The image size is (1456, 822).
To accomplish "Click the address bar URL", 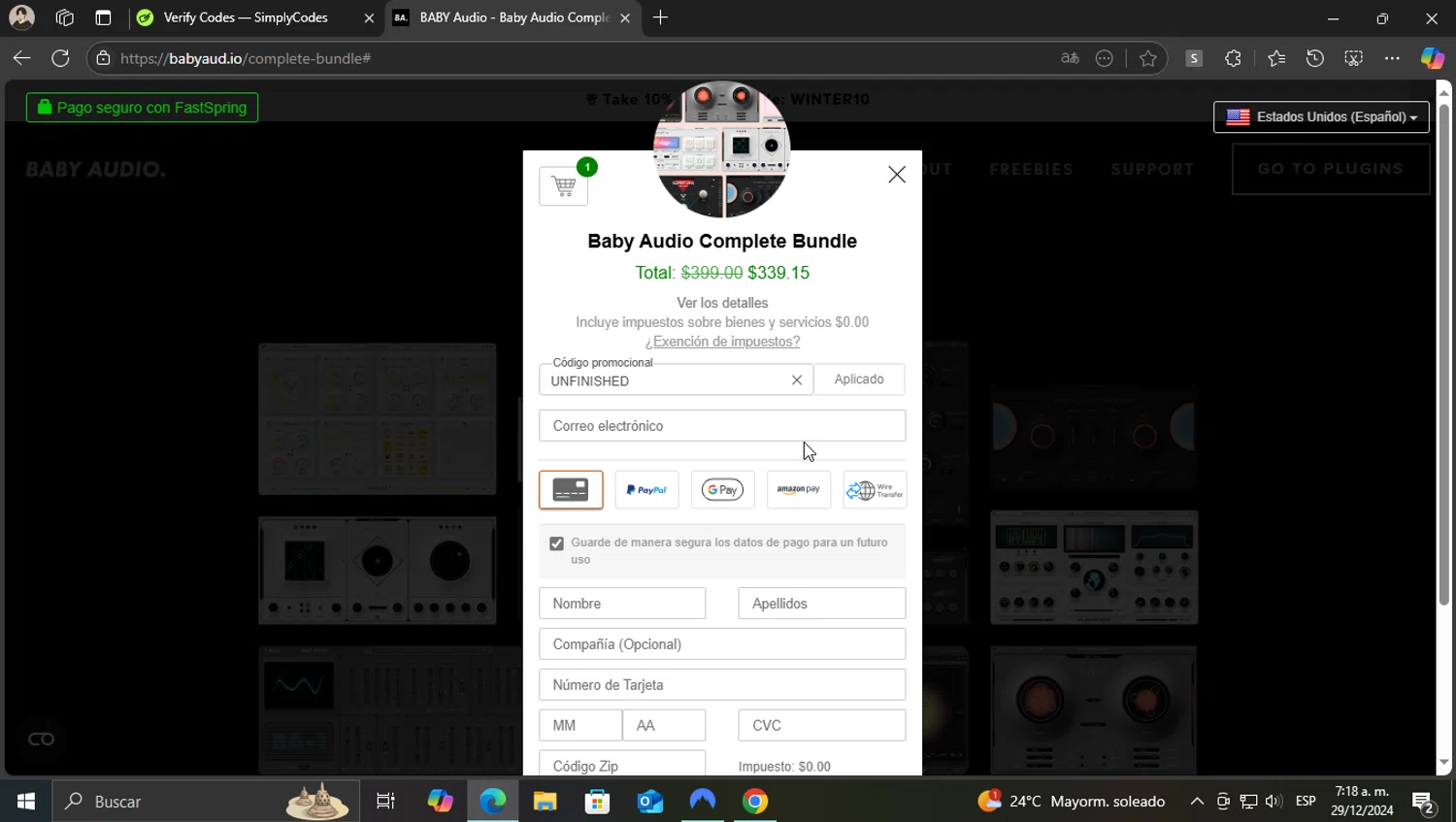I will 246,58.
